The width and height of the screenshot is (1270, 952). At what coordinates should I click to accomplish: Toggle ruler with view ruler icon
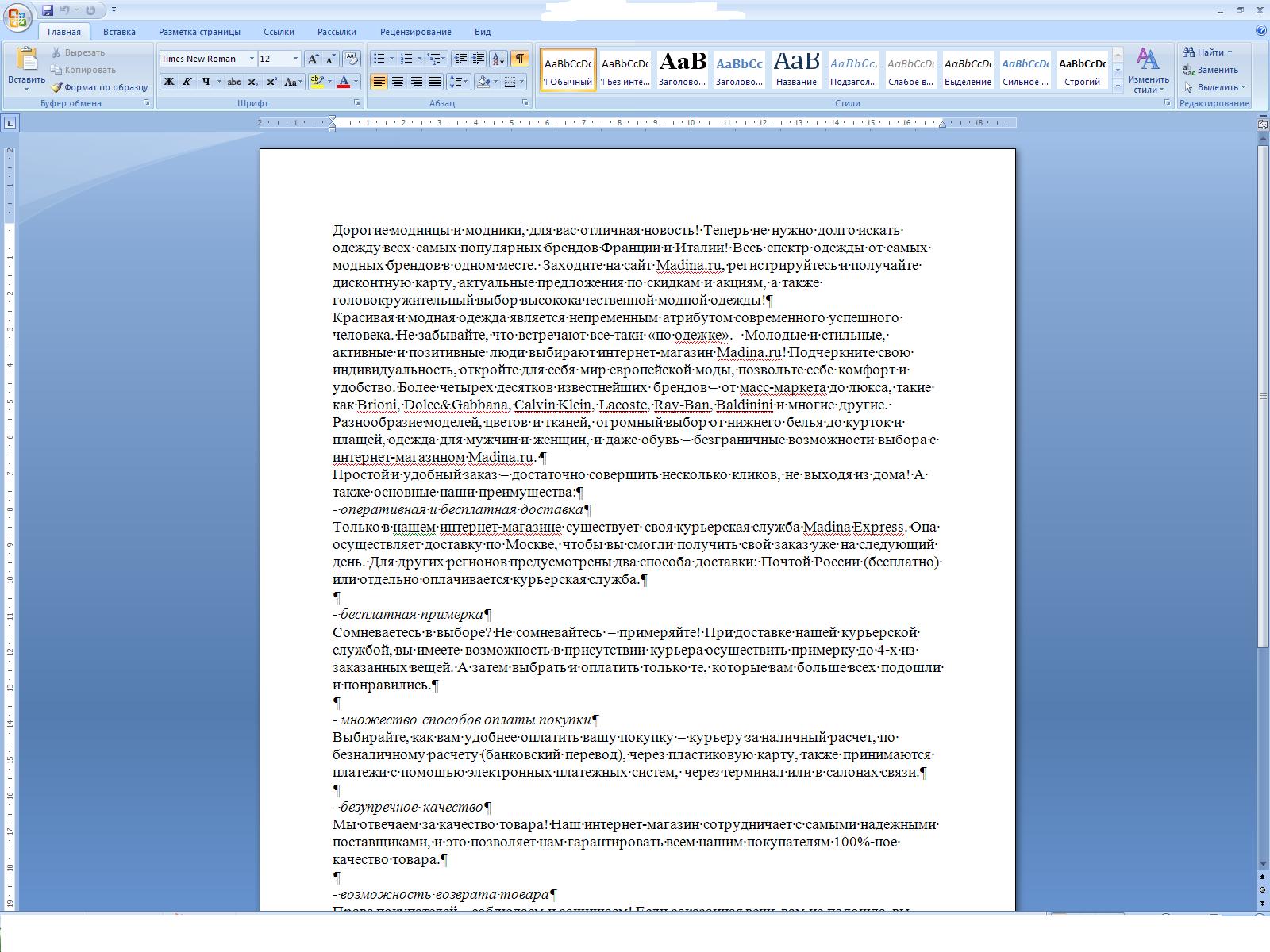pyautogui.click(x=1262, y=124)
